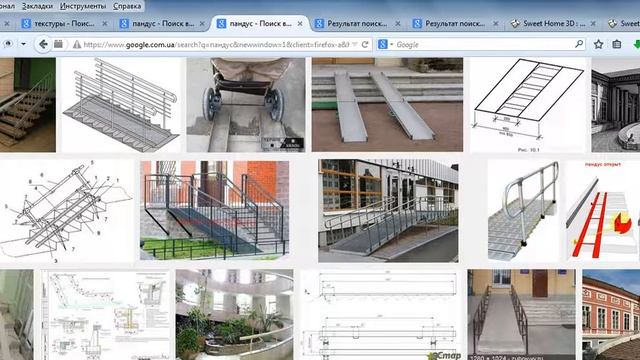Click the google.com.ua address bar URL
The height and width of the screenshot is (360, 640).
point(216,44)
